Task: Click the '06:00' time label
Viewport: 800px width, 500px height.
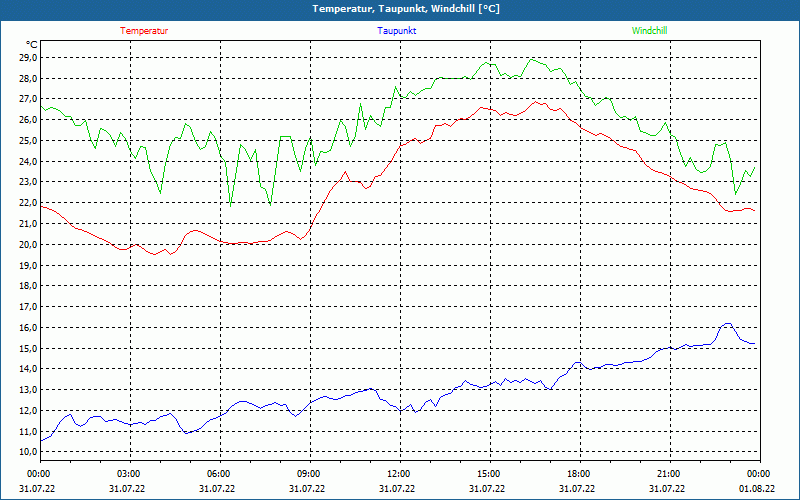Action: [x=219, y=474]
